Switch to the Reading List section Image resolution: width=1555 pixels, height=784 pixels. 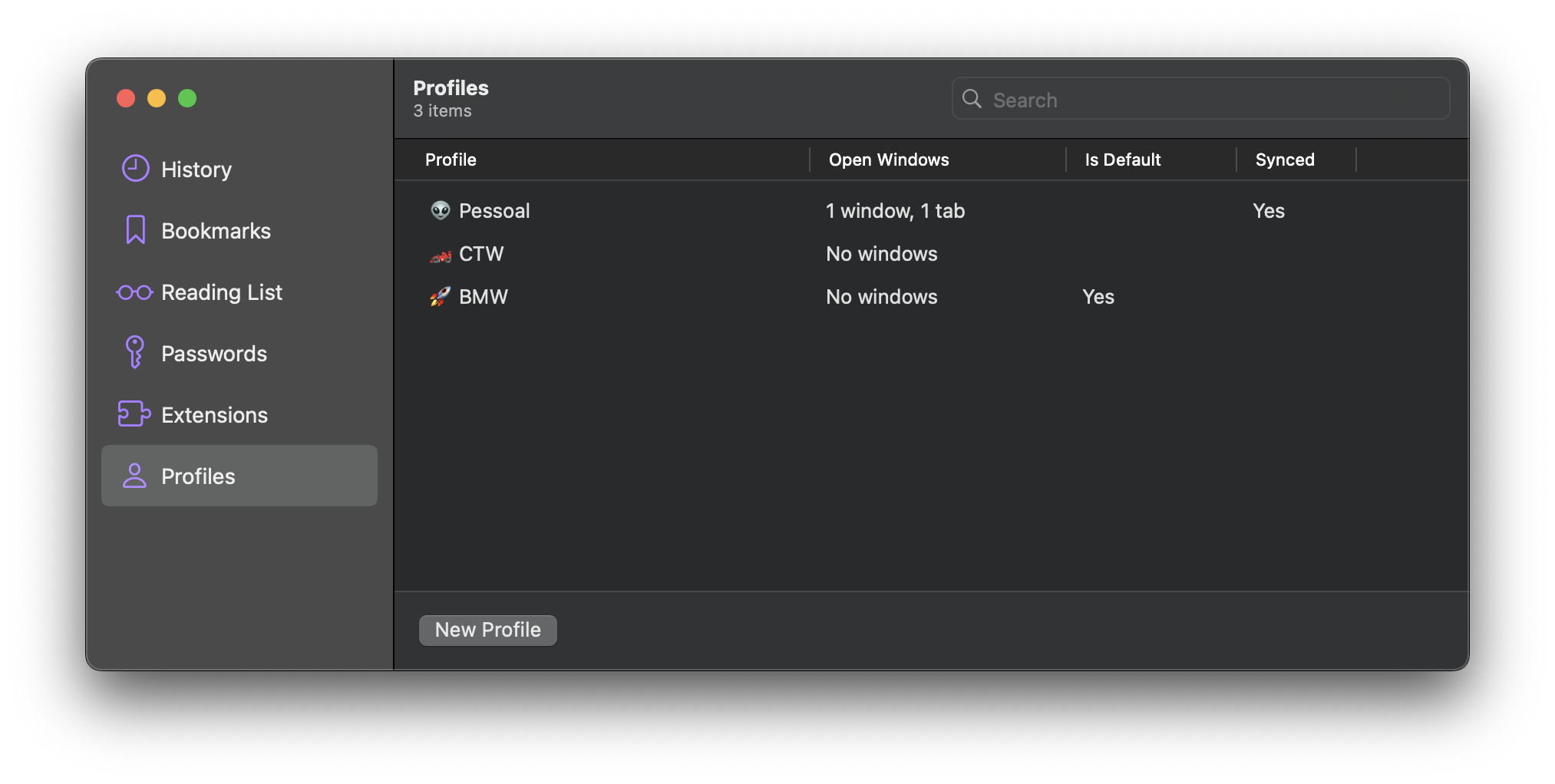221,292
